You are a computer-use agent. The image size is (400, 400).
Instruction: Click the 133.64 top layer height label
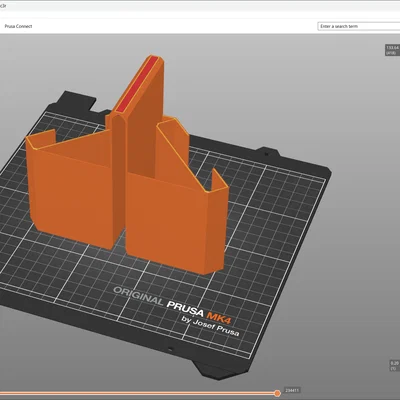392,50
